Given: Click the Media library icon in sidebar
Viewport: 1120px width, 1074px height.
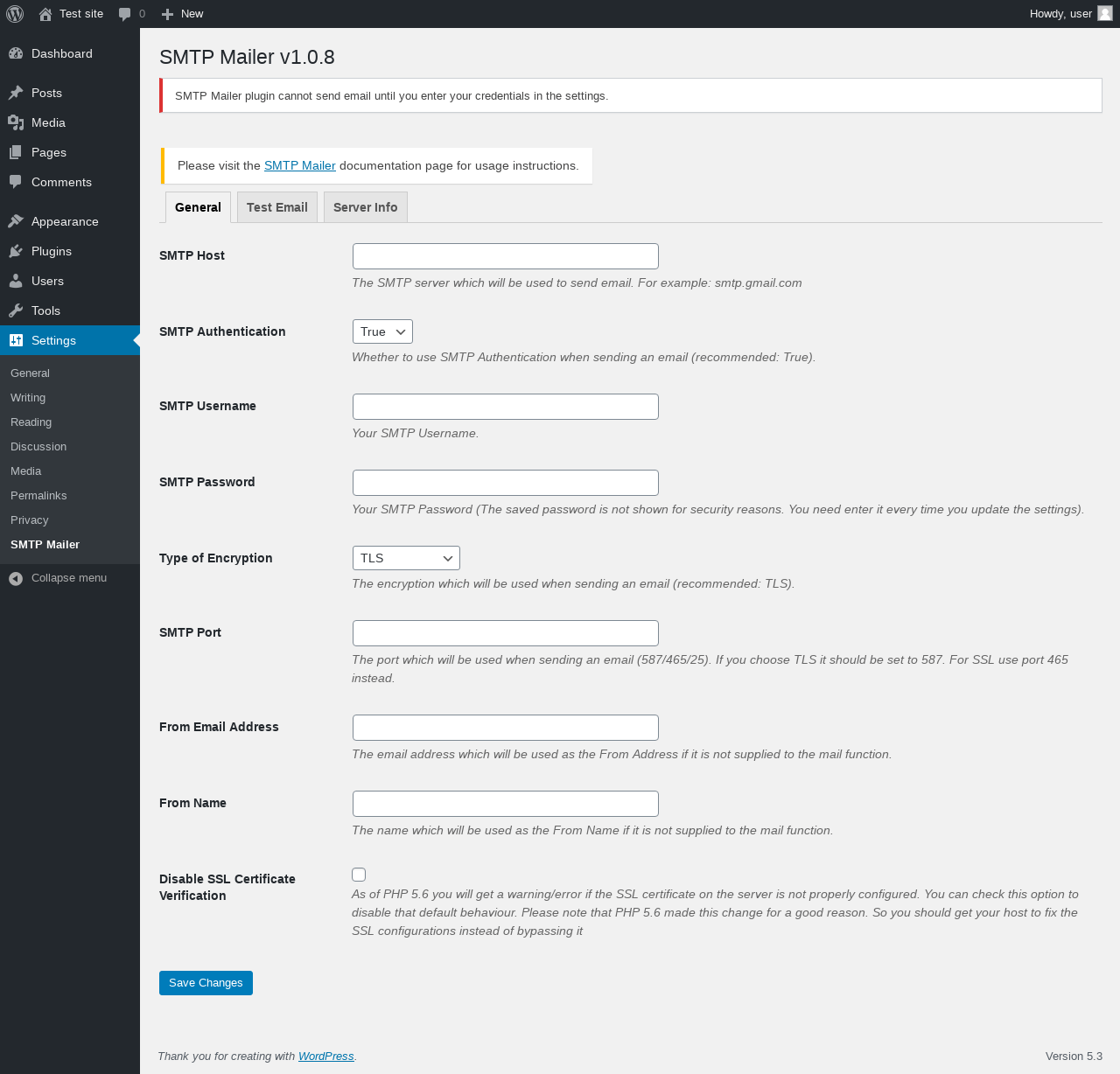Looking at the screenshot, I should pyautogui.click(x=16, y=122).
